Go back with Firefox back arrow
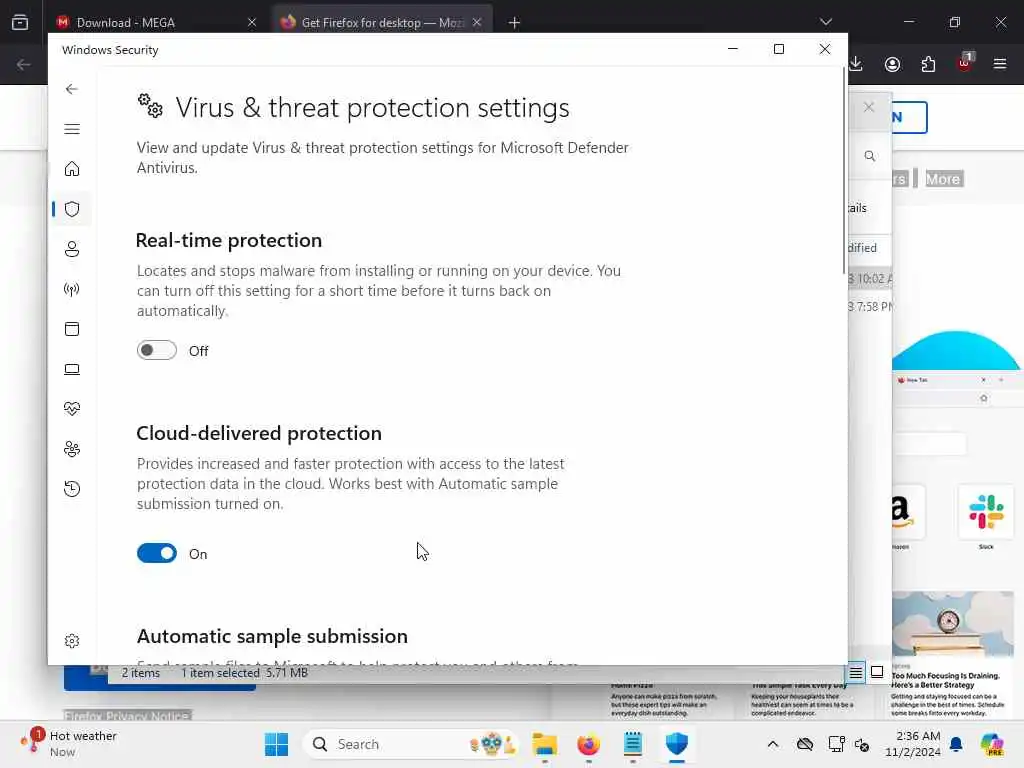Viewport: 1024px width, 768px height. point(24,64)
